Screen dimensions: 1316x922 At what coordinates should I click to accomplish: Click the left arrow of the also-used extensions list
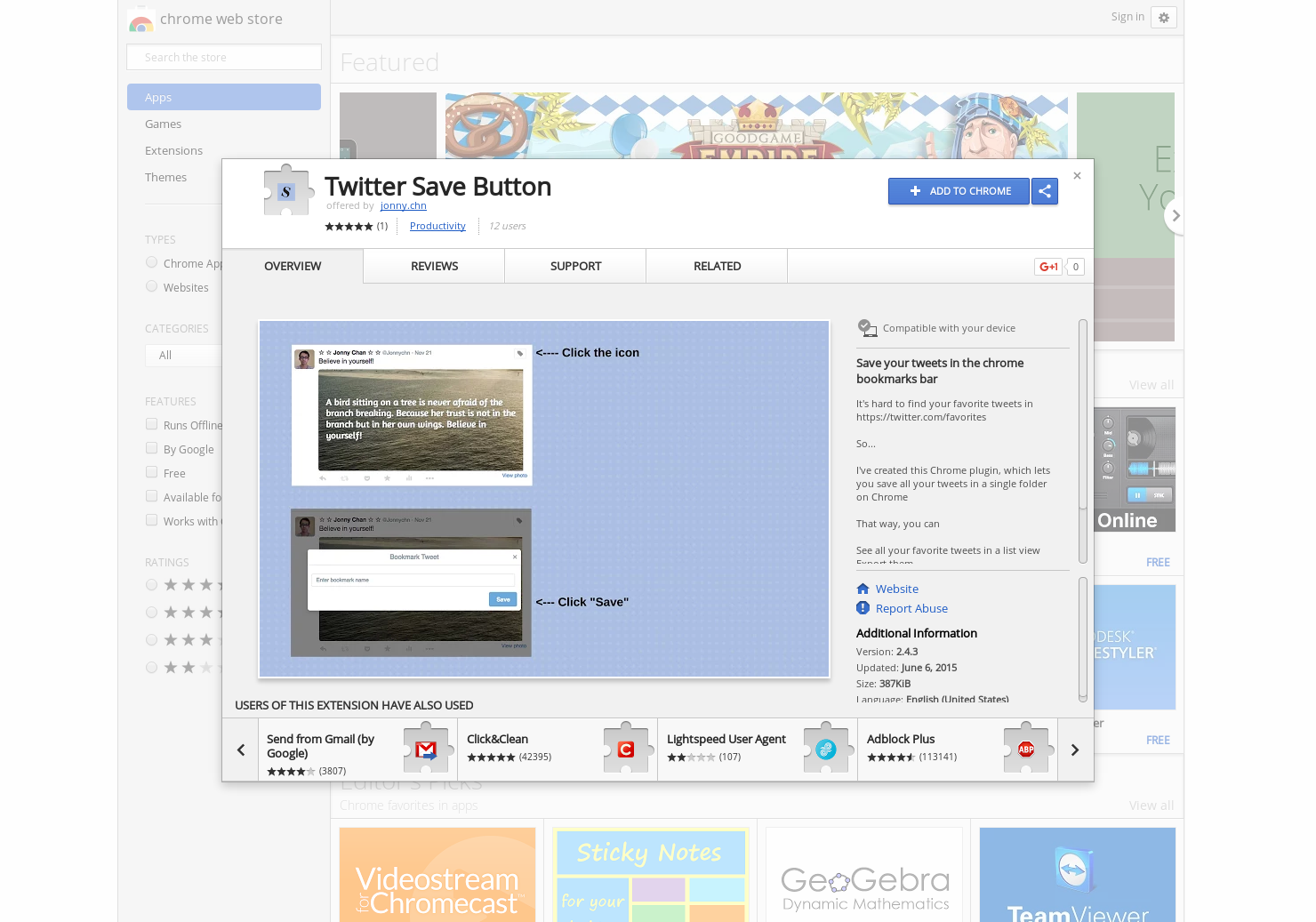pos(240,749)
